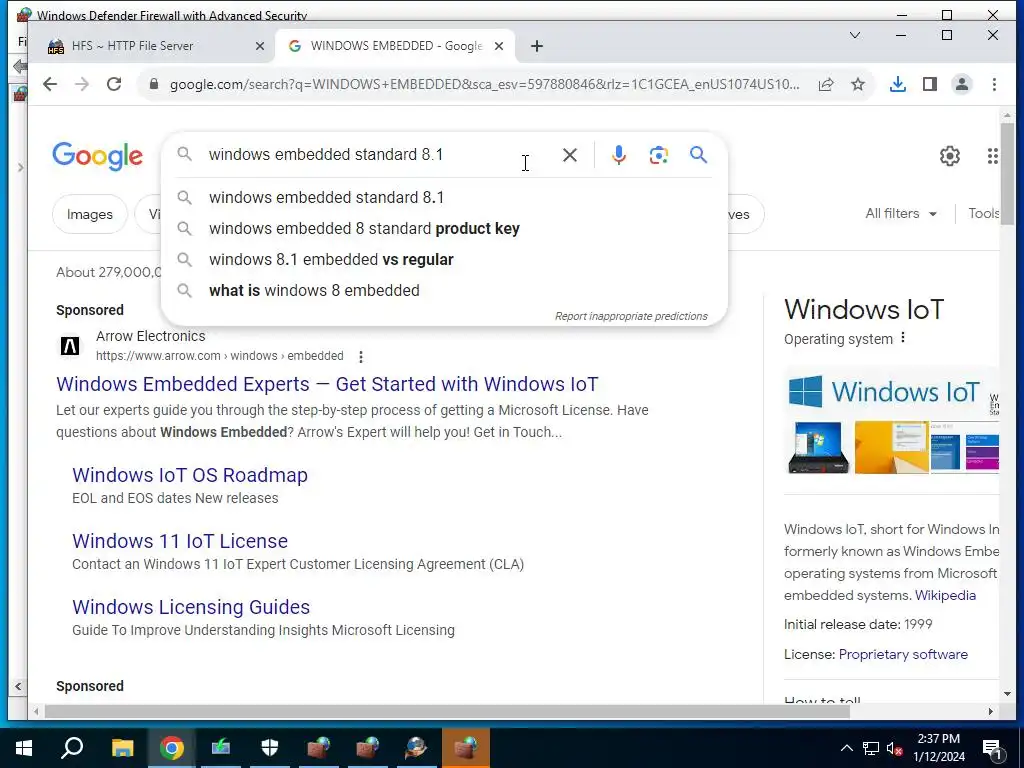Open the mini PC thumbnail image
Screen dimensions: 1024x768
click(818, 447)
